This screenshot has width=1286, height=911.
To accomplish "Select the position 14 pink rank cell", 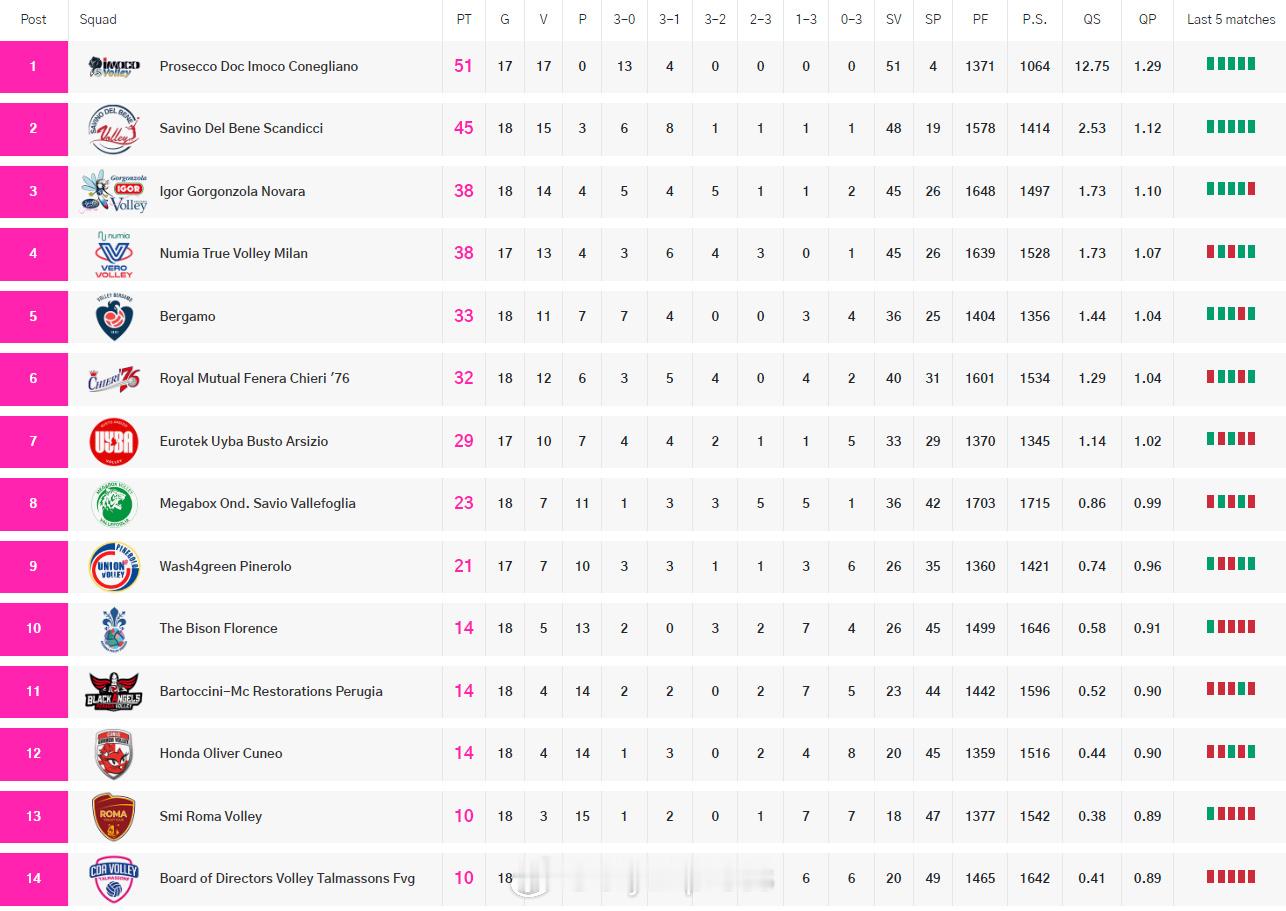I will click(x=33, y=879).
